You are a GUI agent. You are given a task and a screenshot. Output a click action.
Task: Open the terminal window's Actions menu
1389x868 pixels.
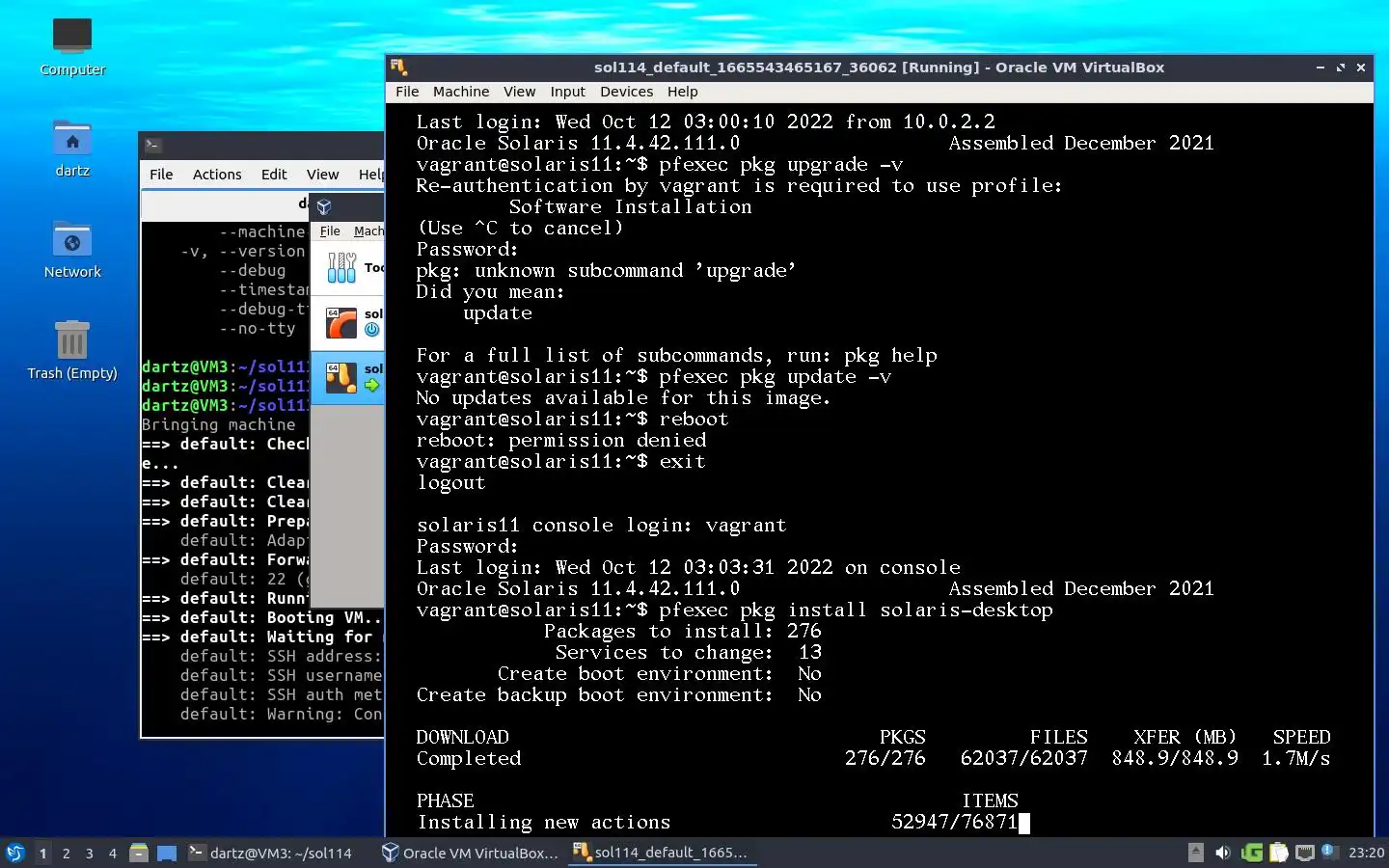pyautogui.click(x=217, y=175)
